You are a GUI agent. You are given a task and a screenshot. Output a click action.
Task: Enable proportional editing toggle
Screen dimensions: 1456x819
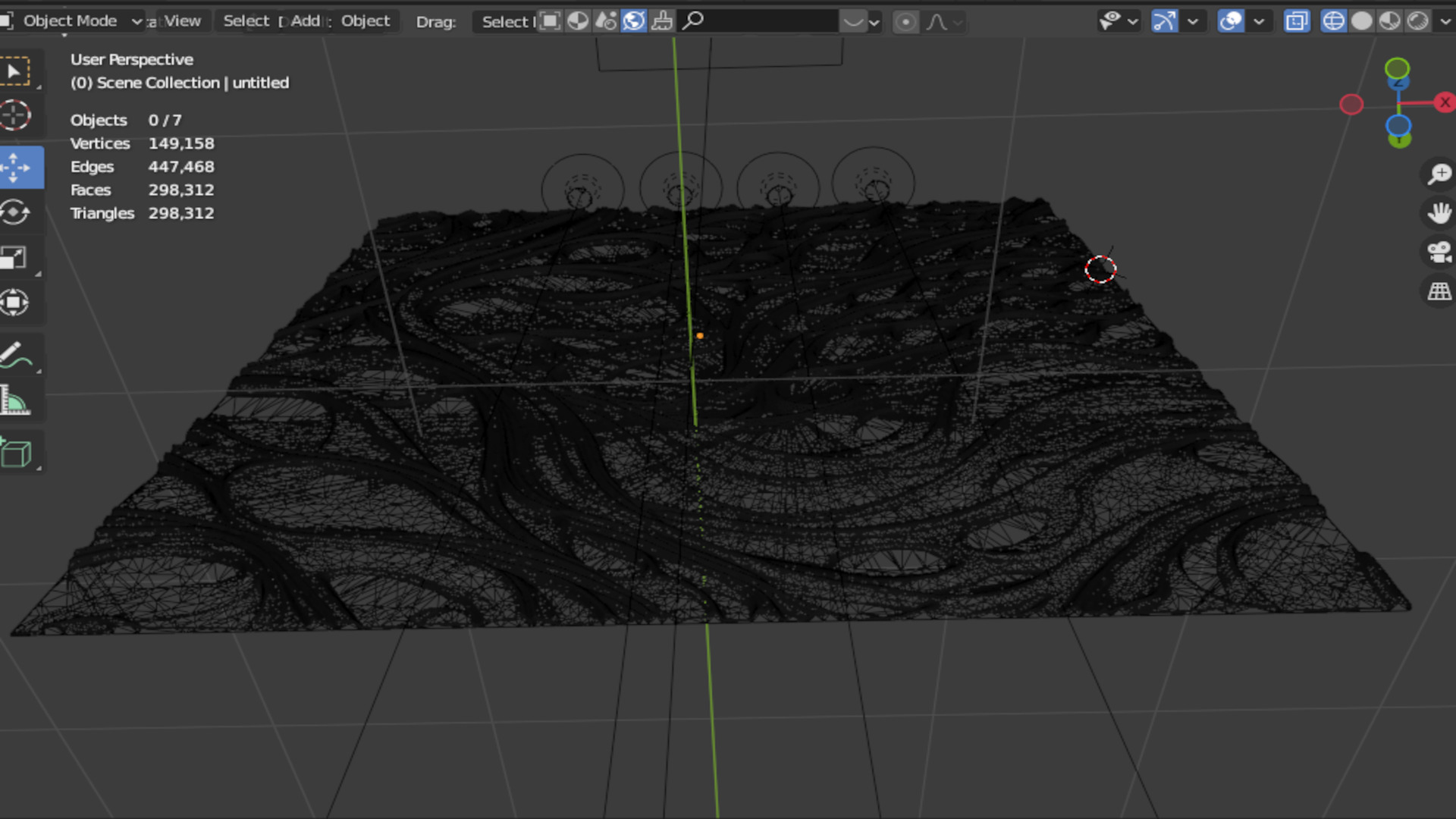(x=905, y=22)
